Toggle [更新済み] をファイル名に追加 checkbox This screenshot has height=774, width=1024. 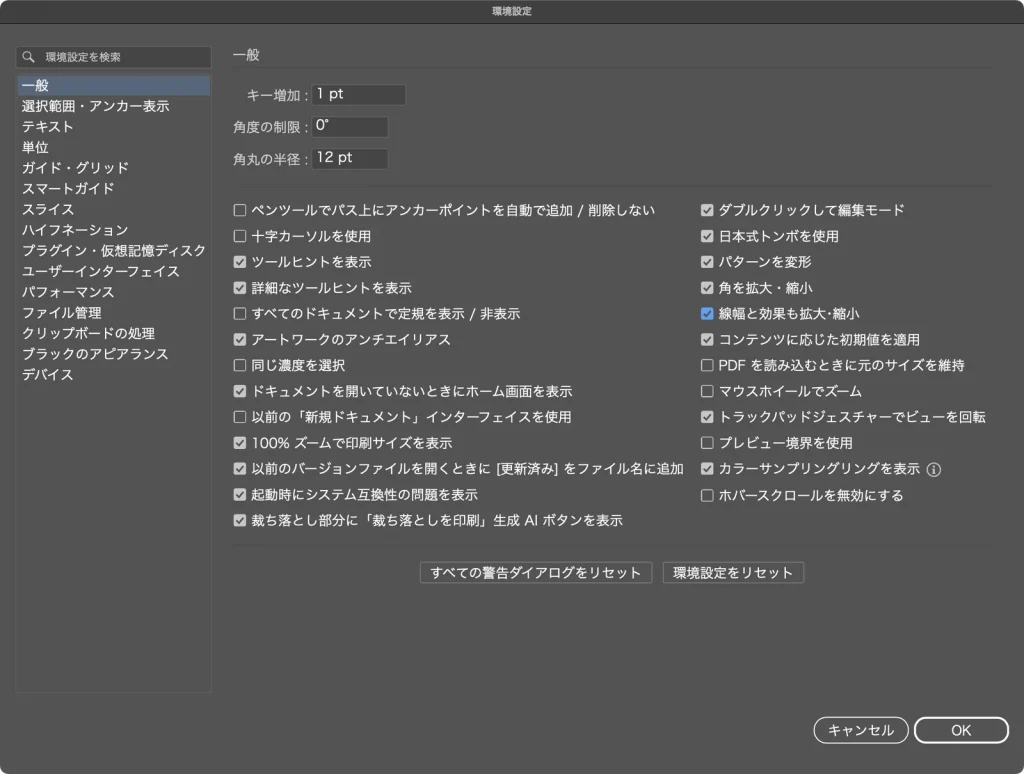coord(240,469)
